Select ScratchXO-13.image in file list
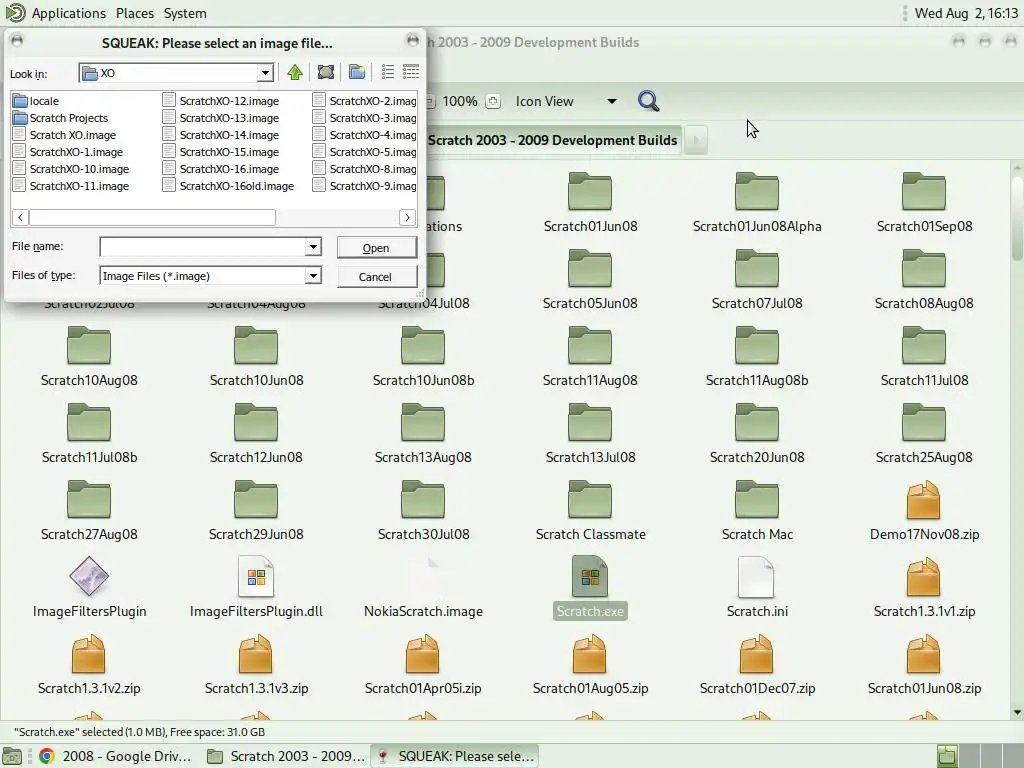Screen dimensions: 1024x768 tap(222, 118)
